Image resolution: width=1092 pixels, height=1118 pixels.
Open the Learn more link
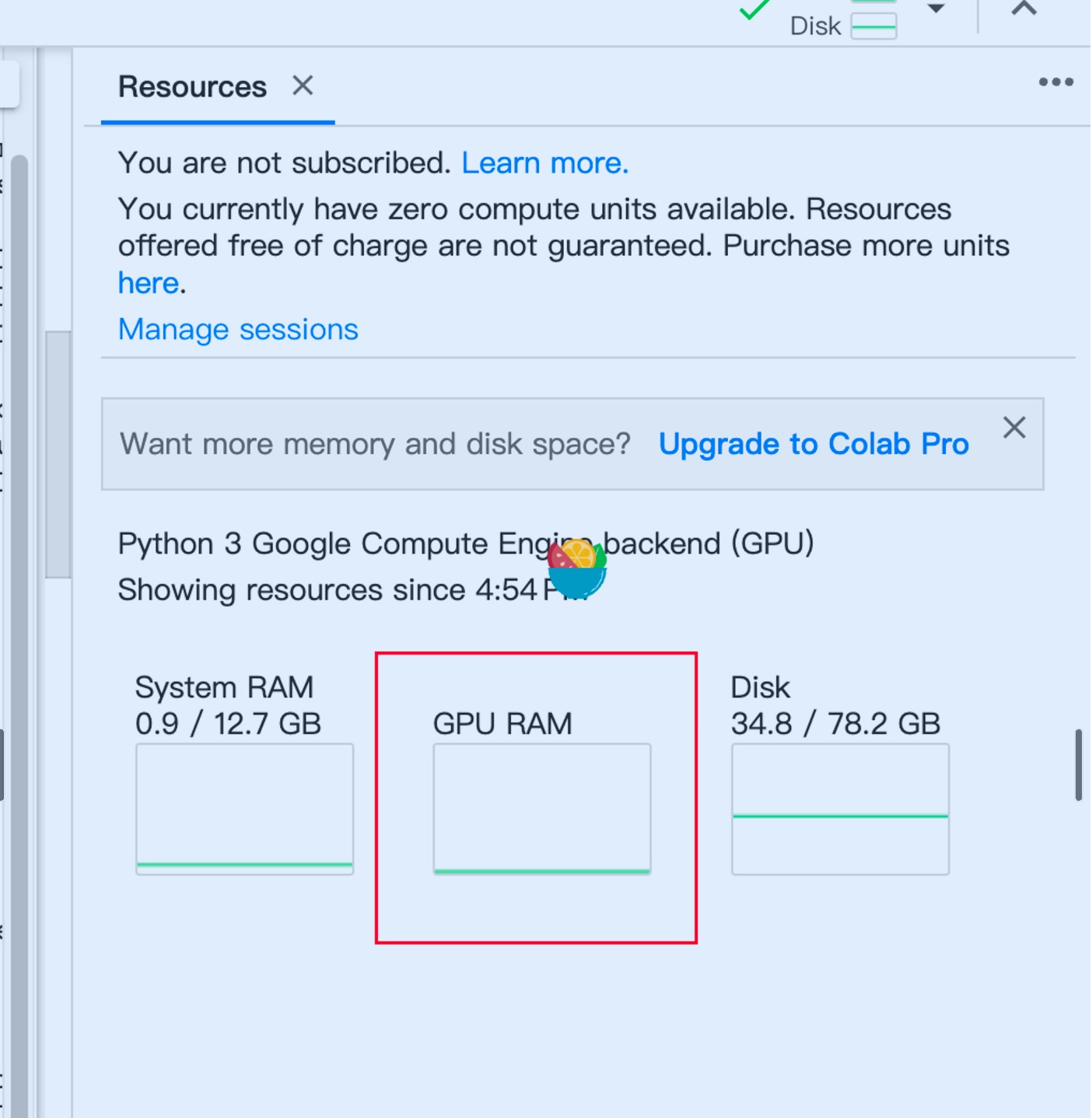544,163
